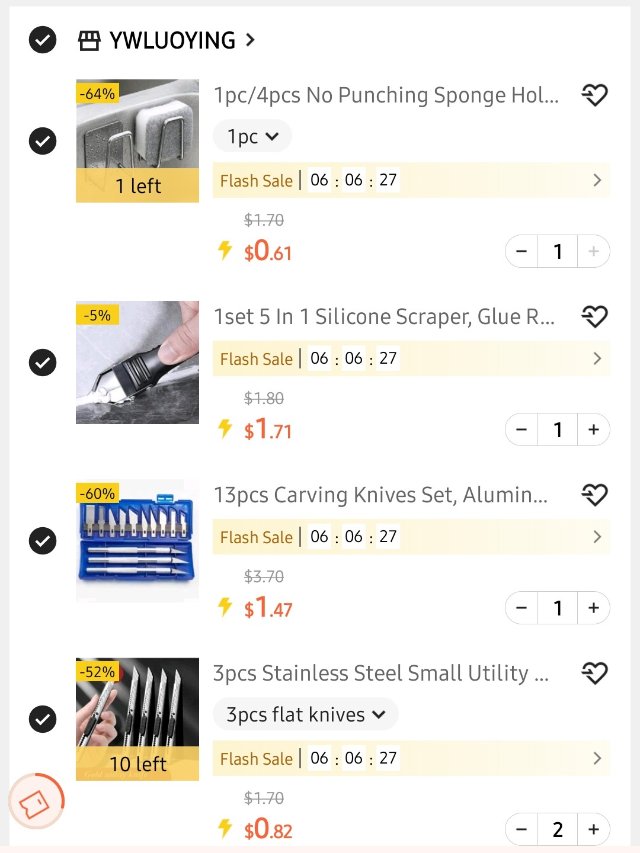Image resolution: width=640 pixels, height=853 pixels.
Task: Open 13pcs Carving Knives Set title
Action: point(381,495)
